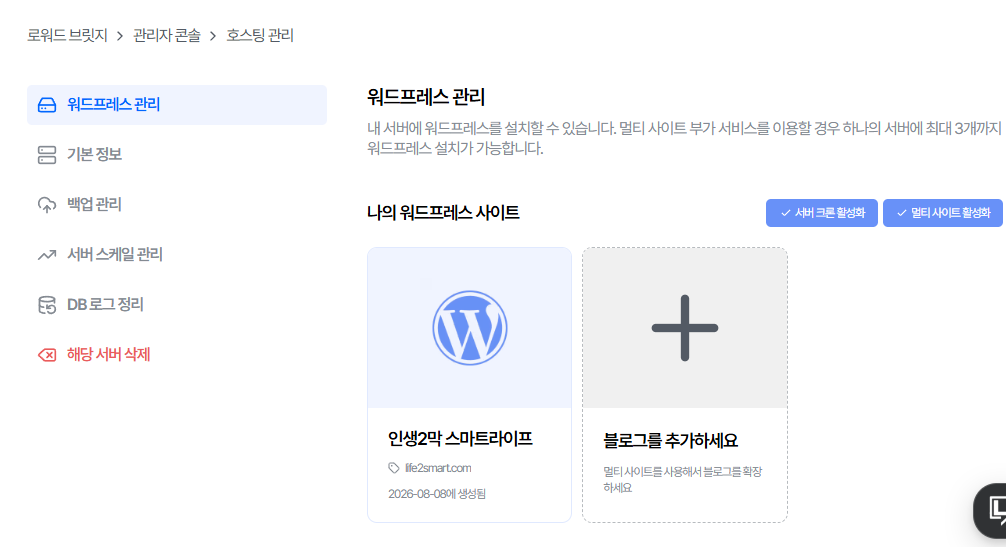Click the chevron after 로워드 브릿지 breadcrumb
1006x547 pixels.
[x=120, y=36]
